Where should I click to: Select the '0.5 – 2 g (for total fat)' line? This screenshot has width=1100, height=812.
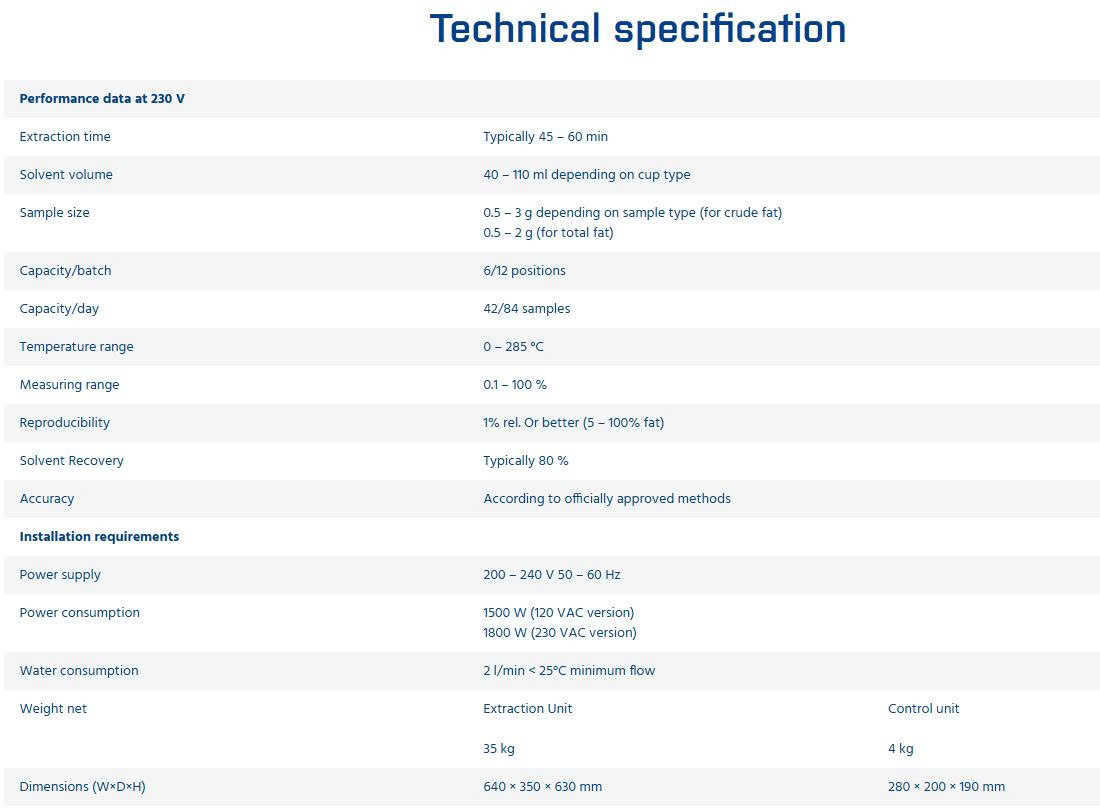(x=548, y=233)
